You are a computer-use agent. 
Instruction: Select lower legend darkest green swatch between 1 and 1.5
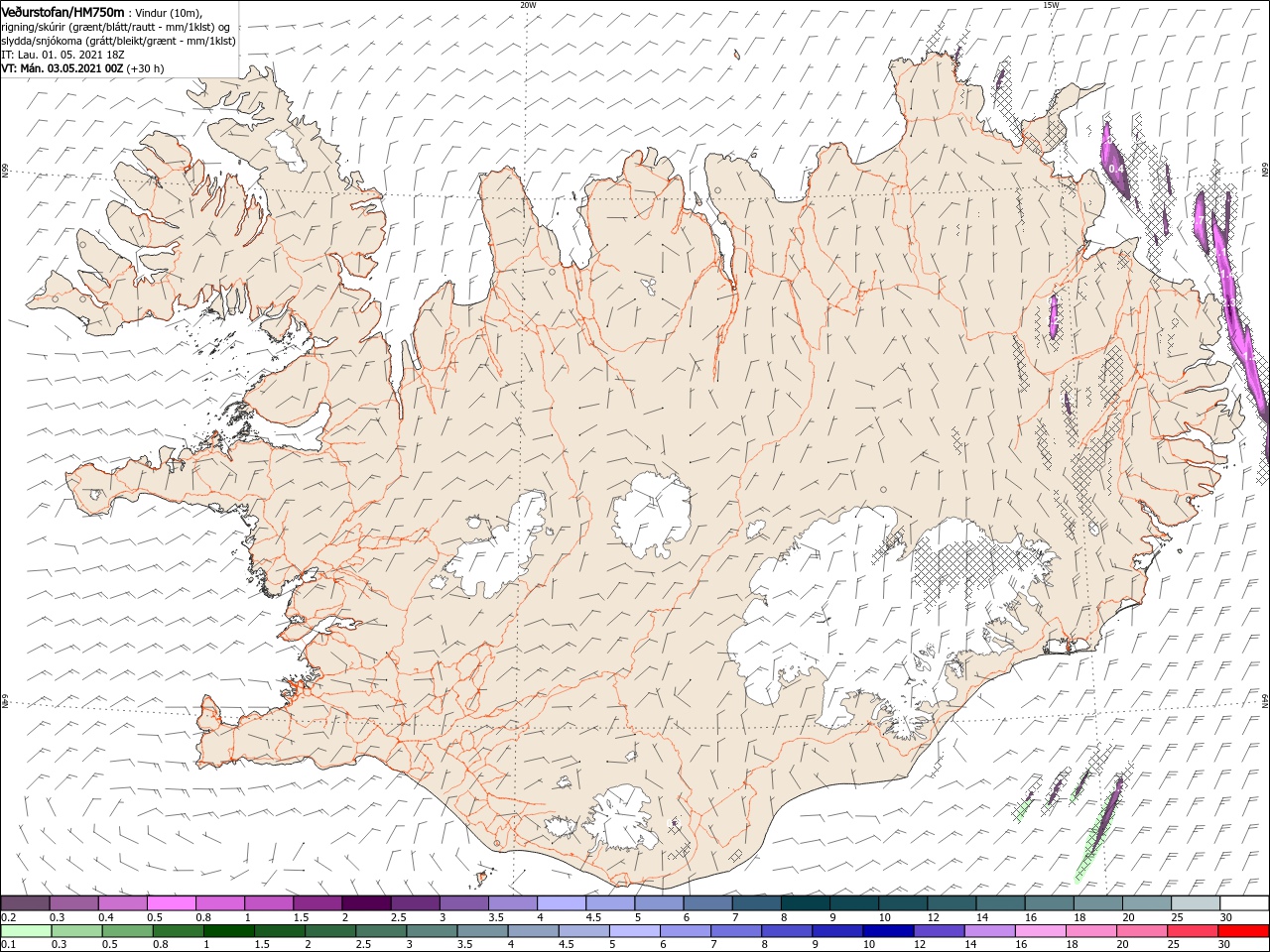pyautogui.click(x=227, y=931)
